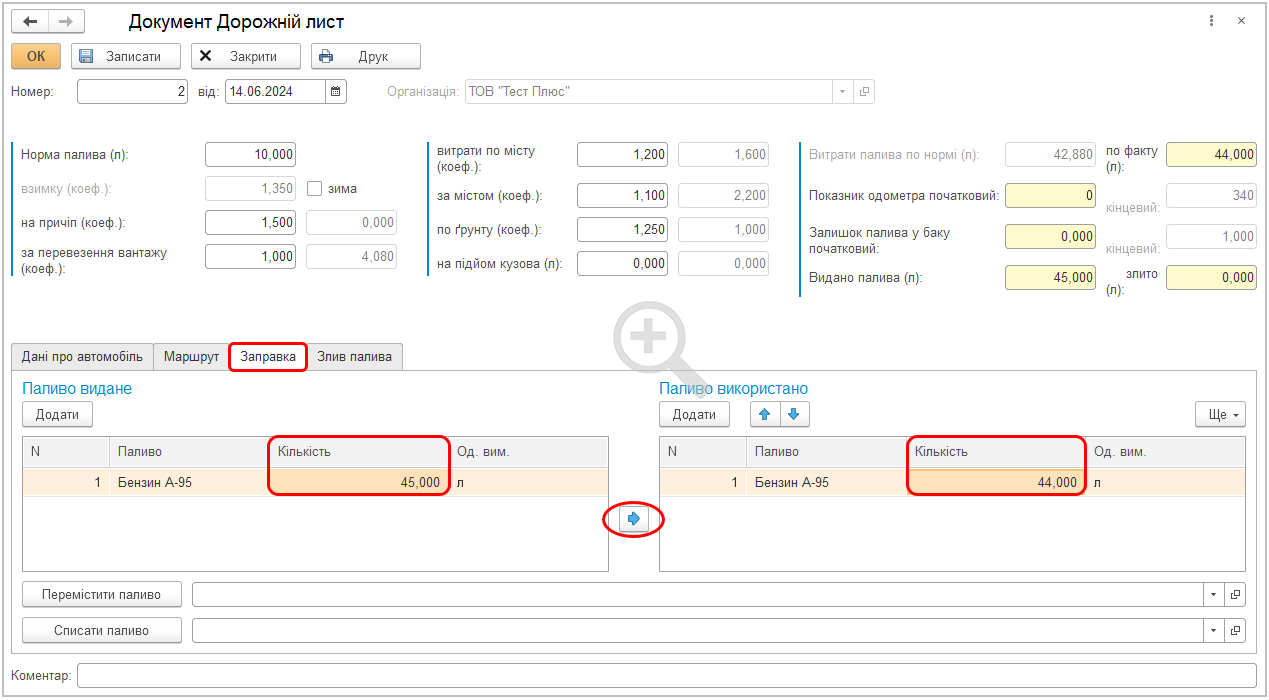This screenshot has height=700, width=1269.
Task: Transfer issued fuel to used fuel arrow
Action: click(x=633, y=519)
